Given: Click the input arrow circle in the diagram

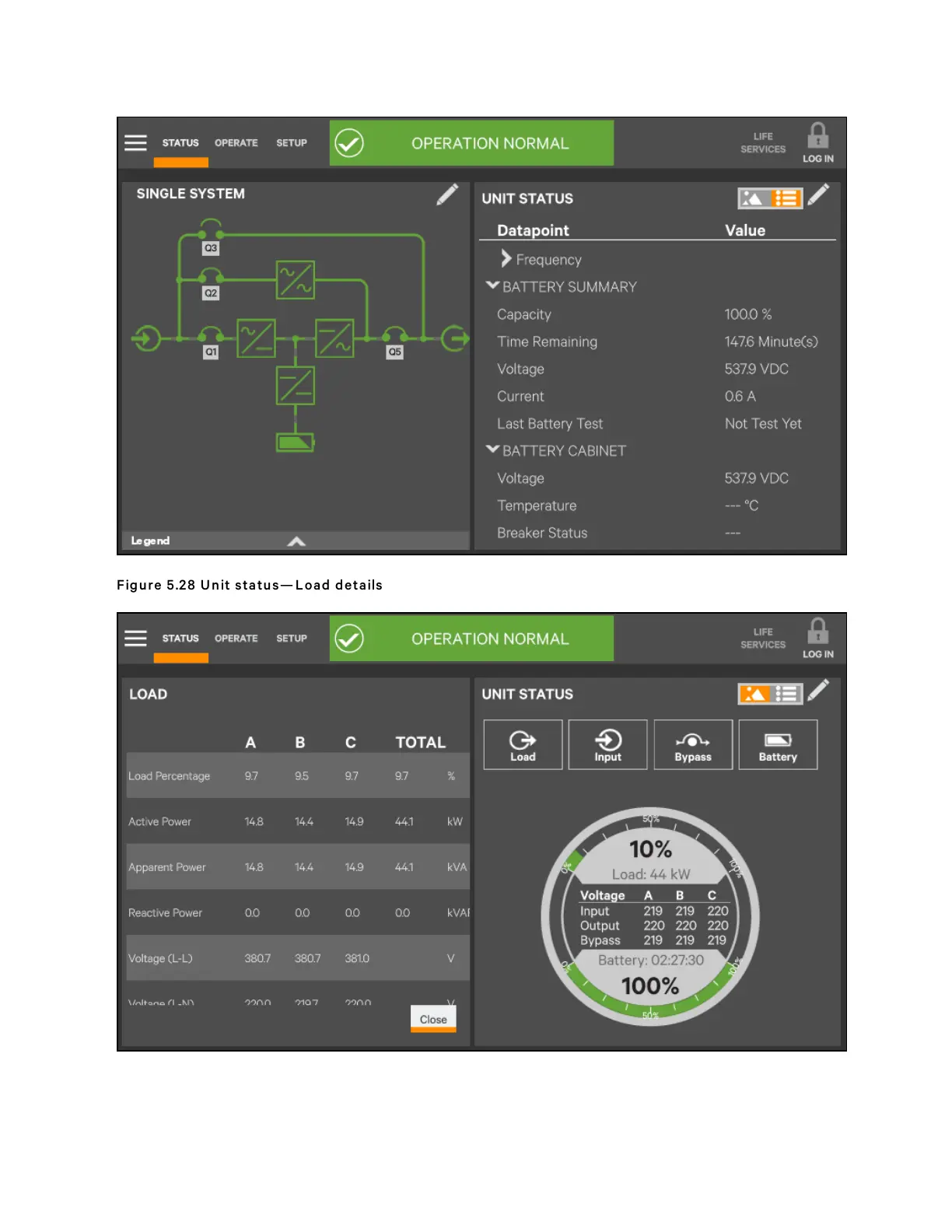Looking at the screenshot, I should pyautogui.click(x=145, y=338).
